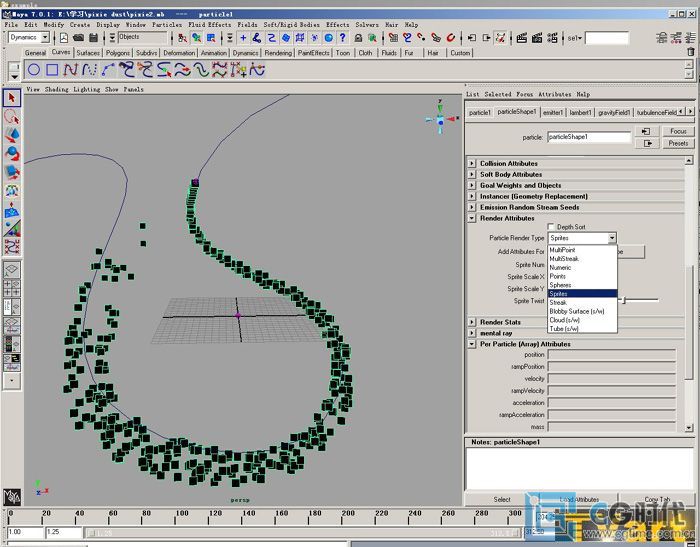This screenshot has height=547, width=700.
Task: Choose Streak from render type list
Action: click(x=582, y=302)
